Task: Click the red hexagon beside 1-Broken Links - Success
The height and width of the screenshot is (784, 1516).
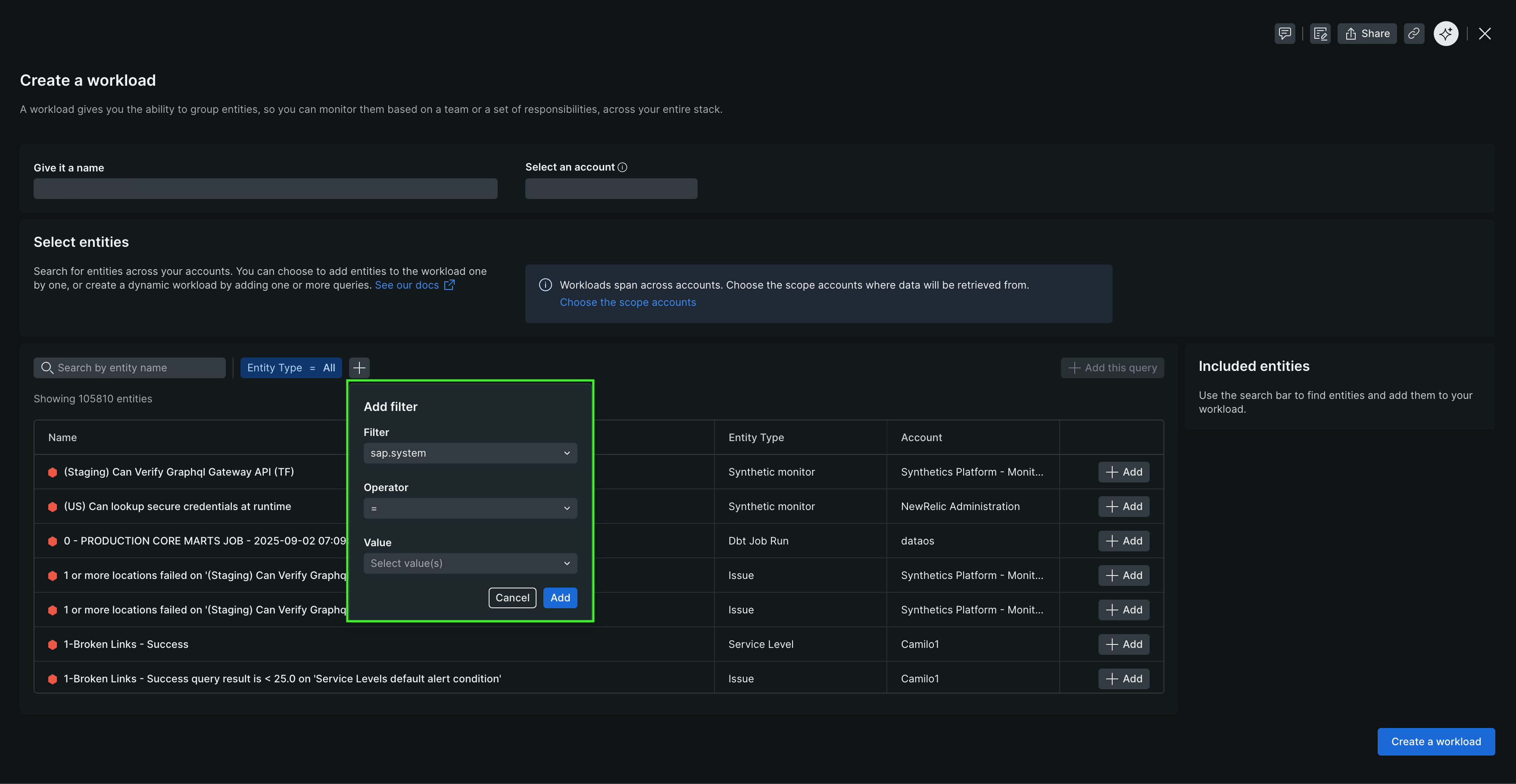Action: pos(53,644)
